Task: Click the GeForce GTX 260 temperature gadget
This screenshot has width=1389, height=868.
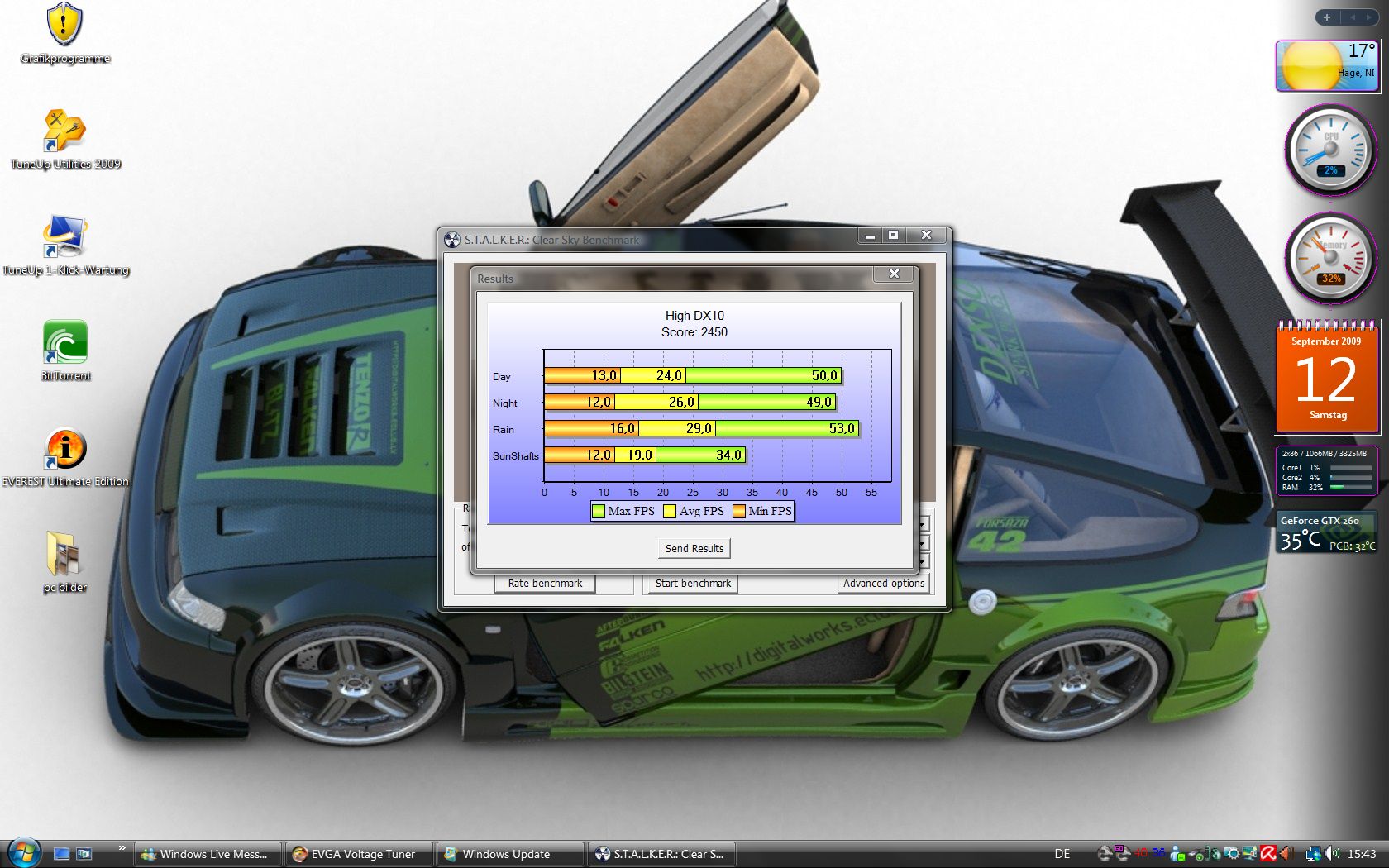Action: click(1326, 532)
